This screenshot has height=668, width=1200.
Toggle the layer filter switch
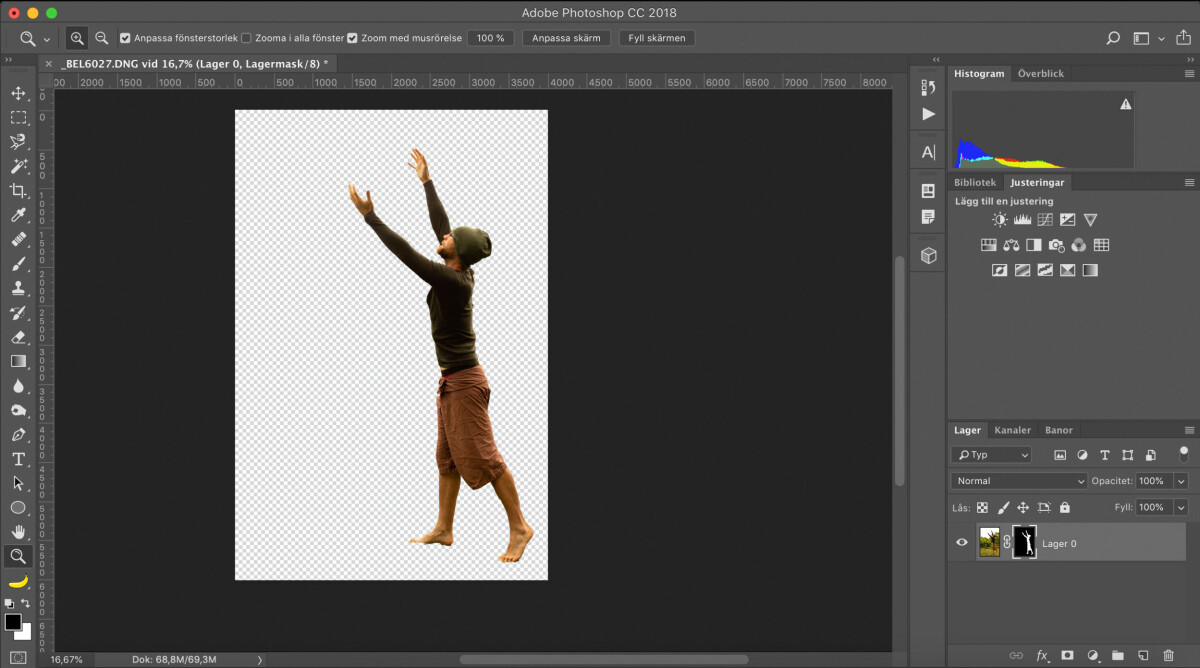(1184, 453)
